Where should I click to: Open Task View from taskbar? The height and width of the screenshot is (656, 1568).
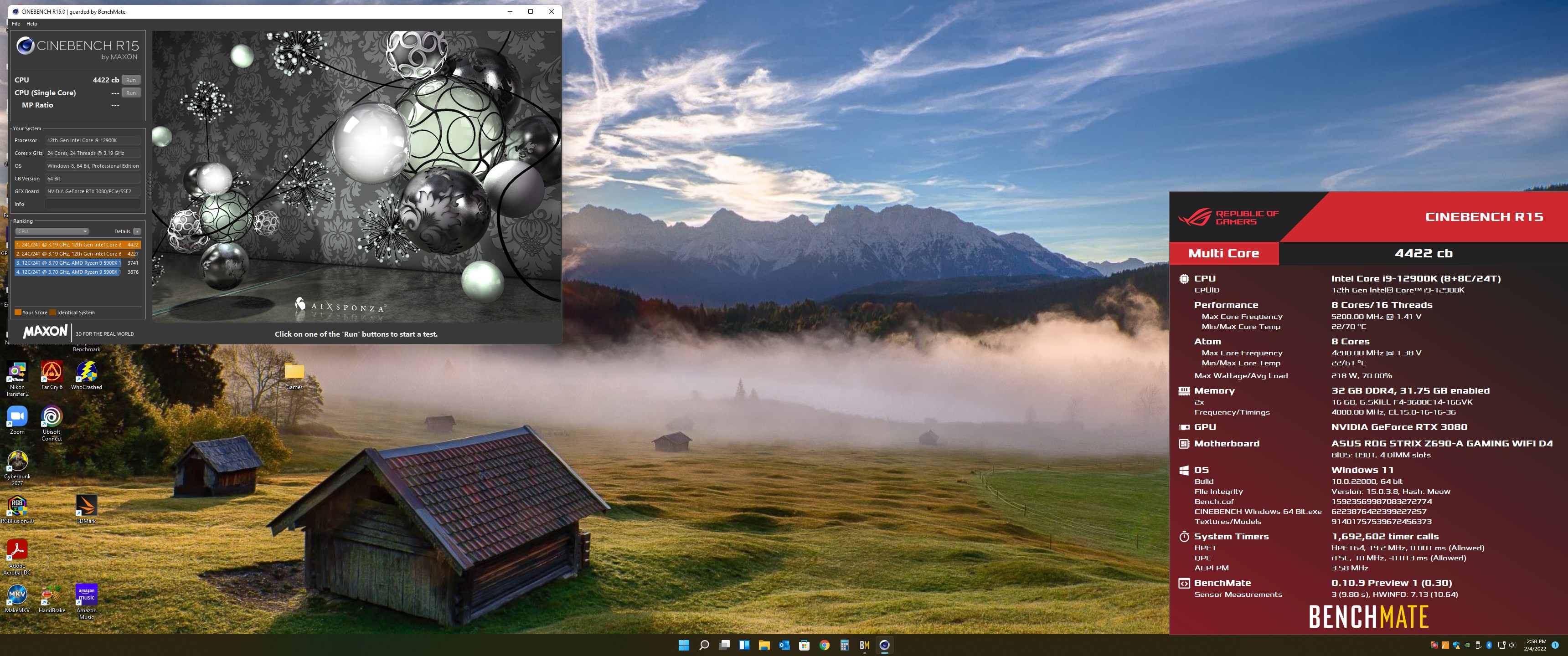point(724,645)
